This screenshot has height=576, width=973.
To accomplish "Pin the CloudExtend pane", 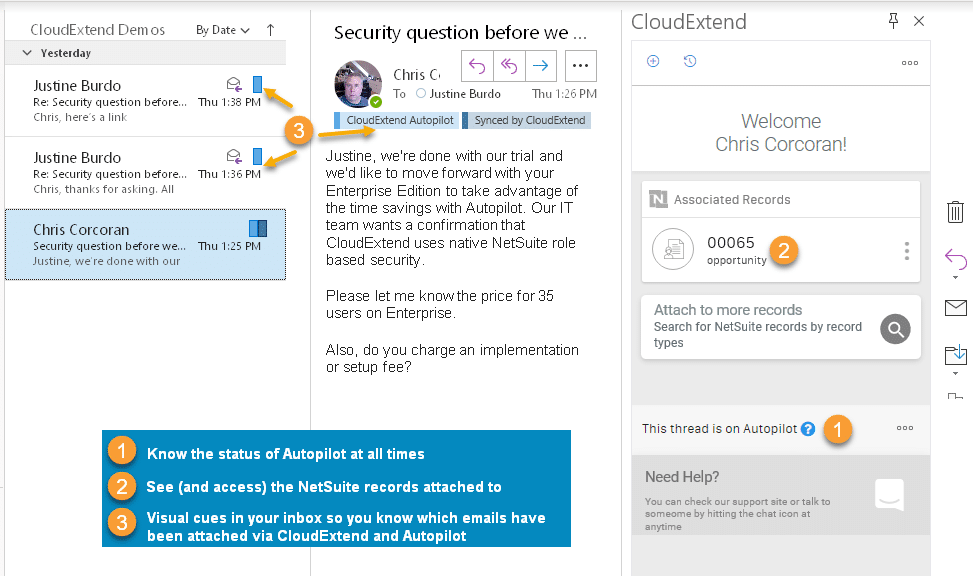I will coord(894,21).
